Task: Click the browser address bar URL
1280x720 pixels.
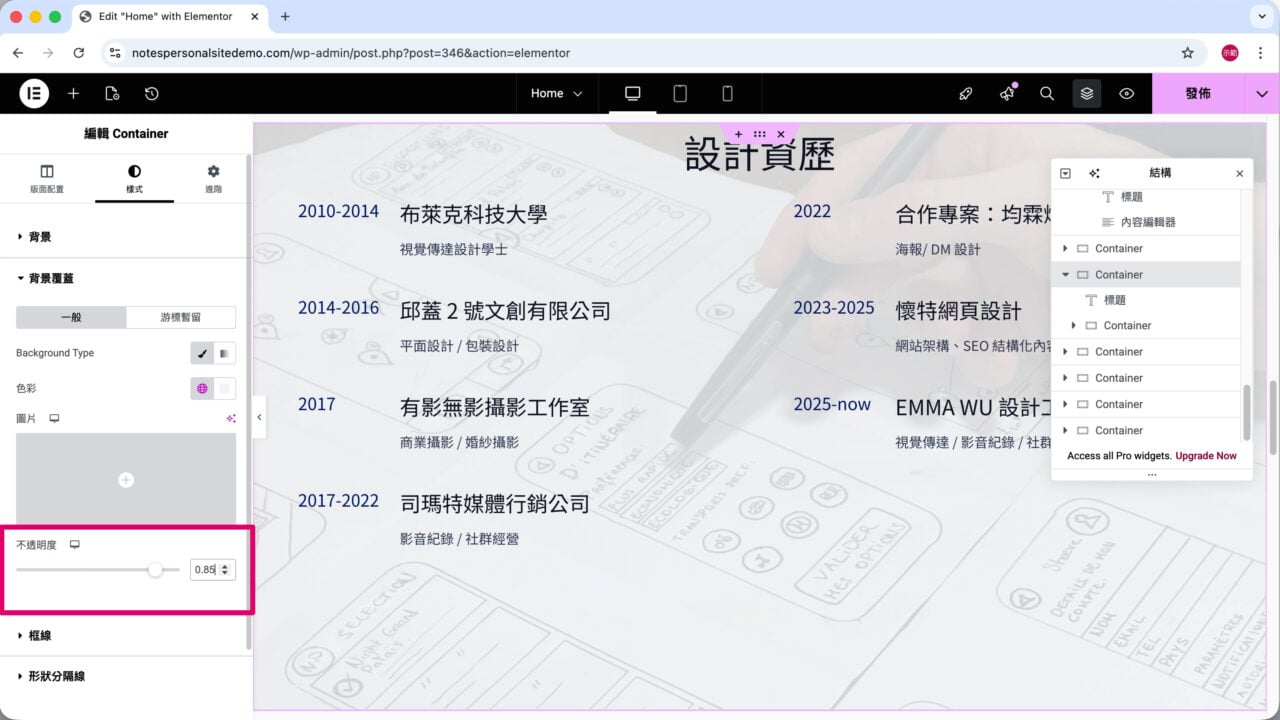Action: click(351, 52)
